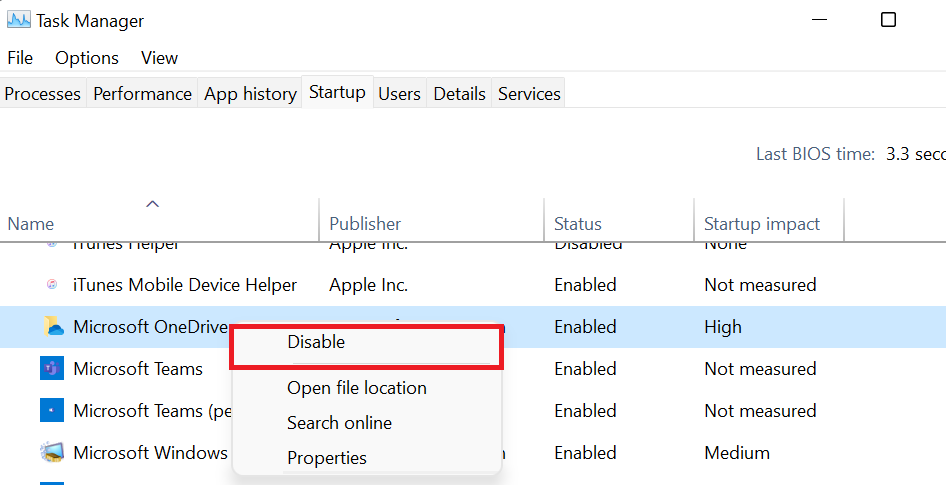Image resolution: width=946 pixels, height=485 pixels.
Task: Click the Microsoft Windows row icon
Action: [x=52, y=452]
